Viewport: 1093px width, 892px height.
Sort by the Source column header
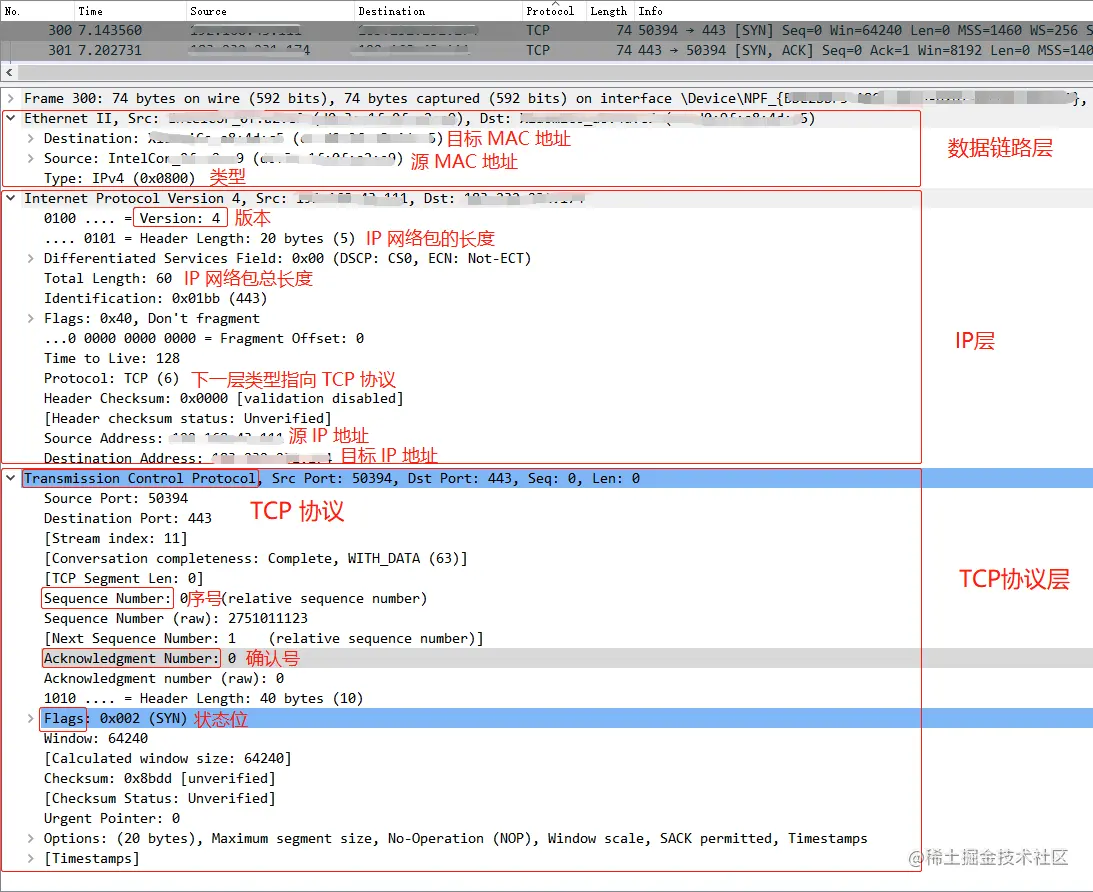point(270,10)
